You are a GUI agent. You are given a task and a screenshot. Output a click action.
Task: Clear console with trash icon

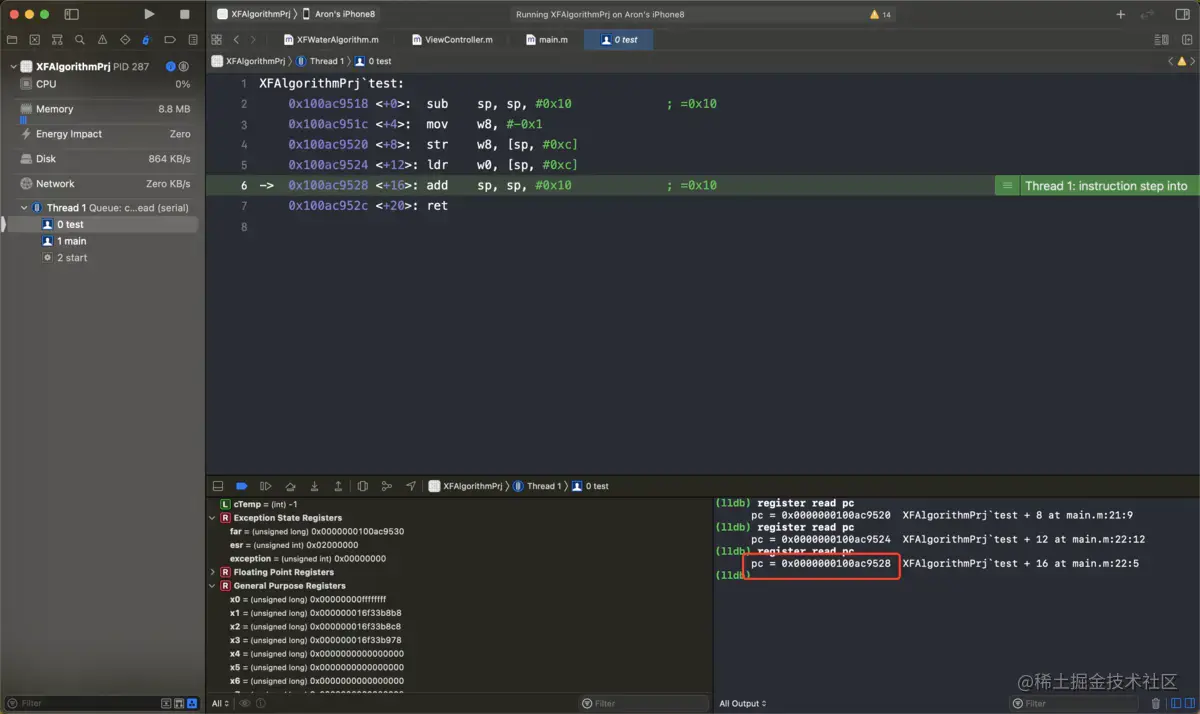click(x=1156, y=703)
